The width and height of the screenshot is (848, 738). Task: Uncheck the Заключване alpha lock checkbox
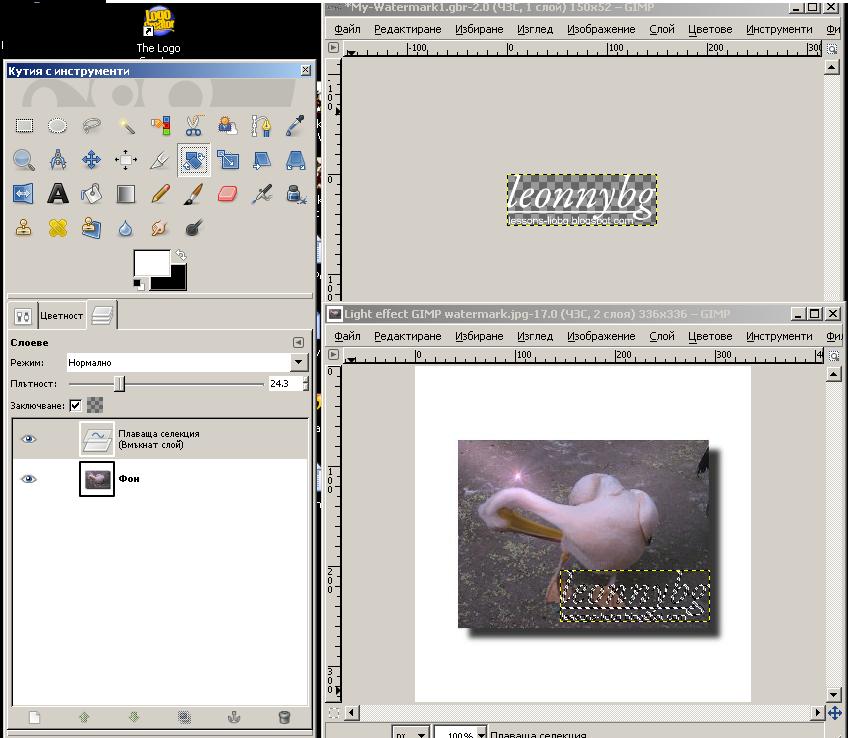coord(75,405)
